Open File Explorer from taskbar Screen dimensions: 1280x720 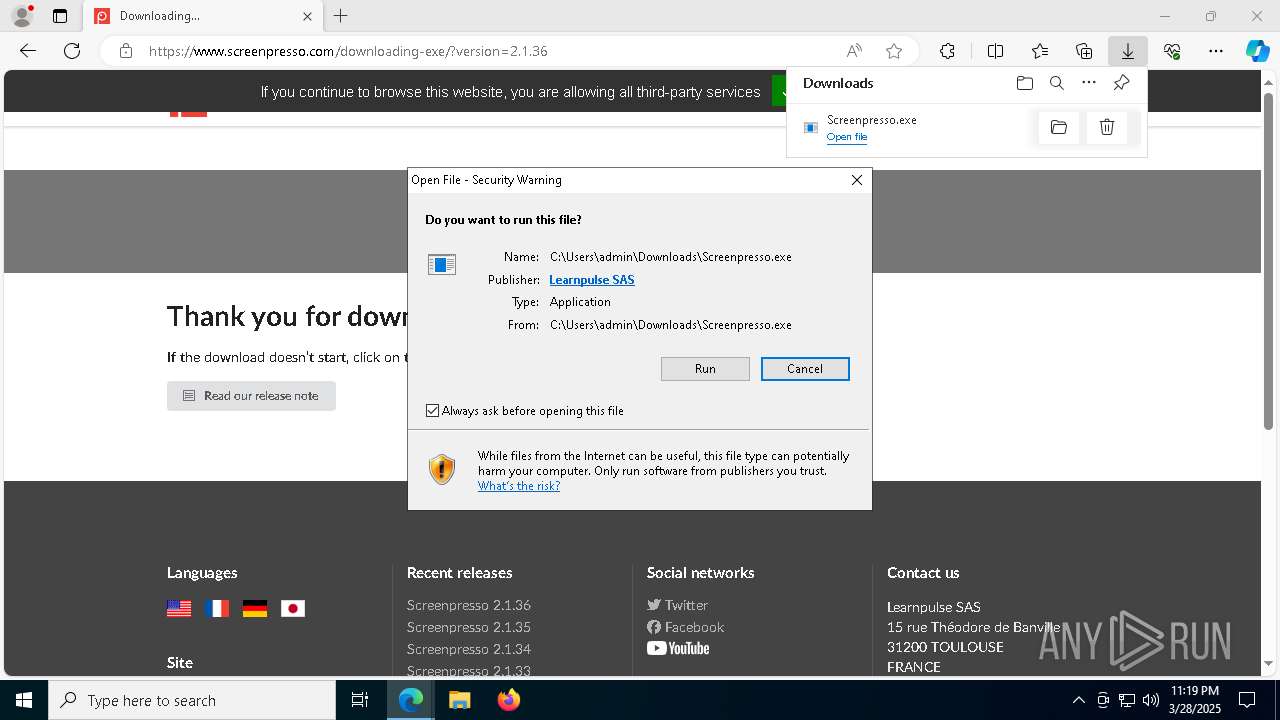(459, 700)
